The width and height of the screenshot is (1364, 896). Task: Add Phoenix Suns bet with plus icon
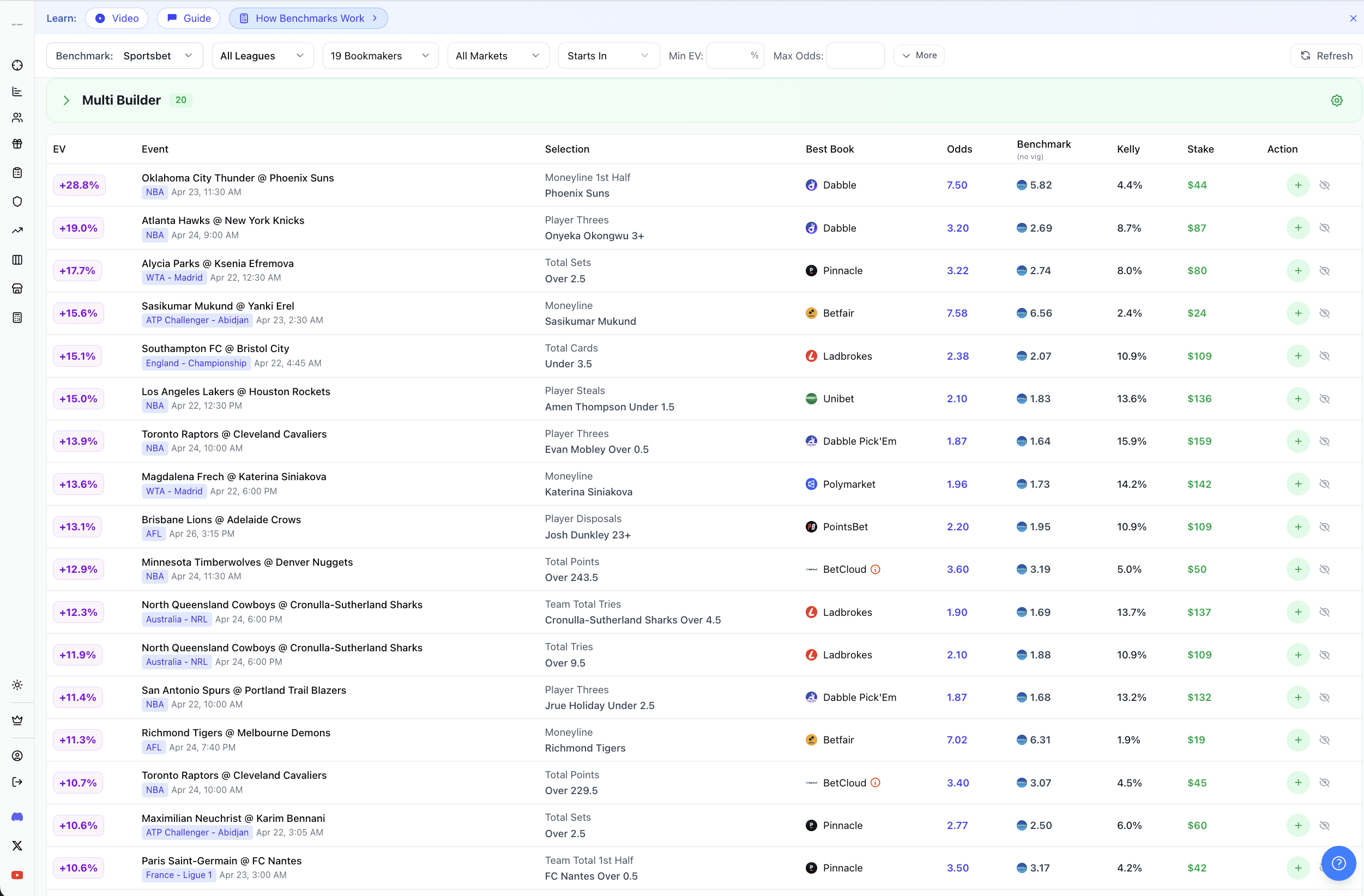click(x=1297, y=185)
